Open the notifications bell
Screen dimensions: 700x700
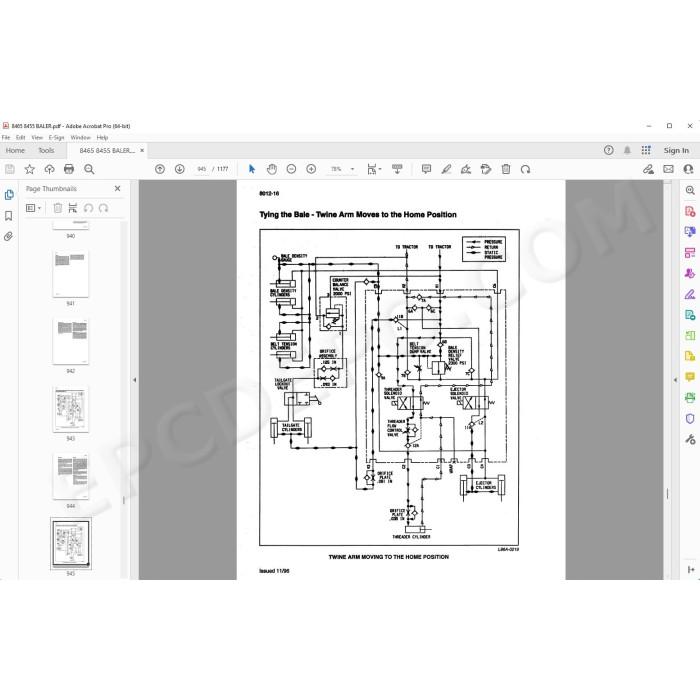(x=627, y=150)
